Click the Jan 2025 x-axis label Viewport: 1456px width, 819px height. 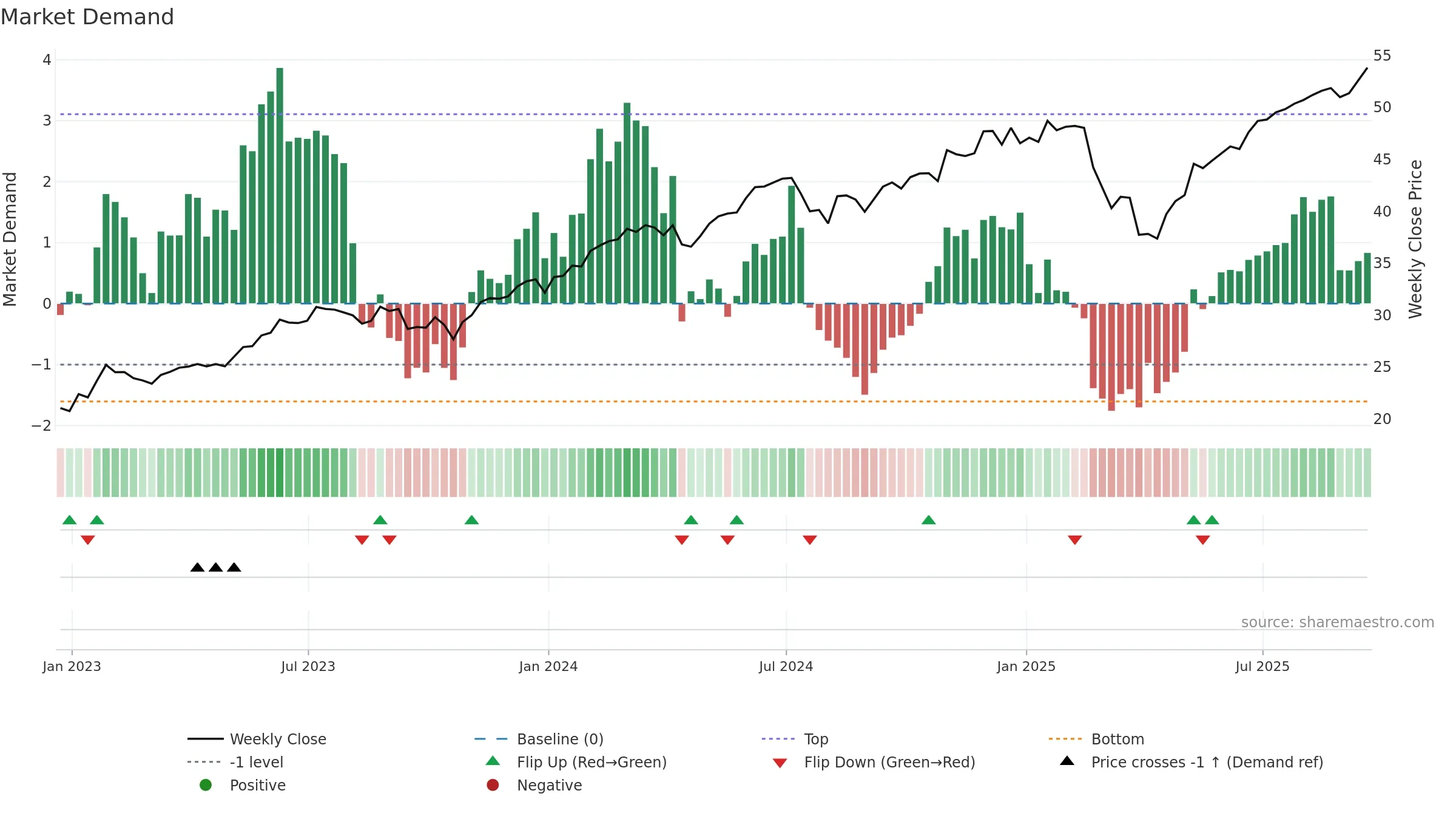1026,666
